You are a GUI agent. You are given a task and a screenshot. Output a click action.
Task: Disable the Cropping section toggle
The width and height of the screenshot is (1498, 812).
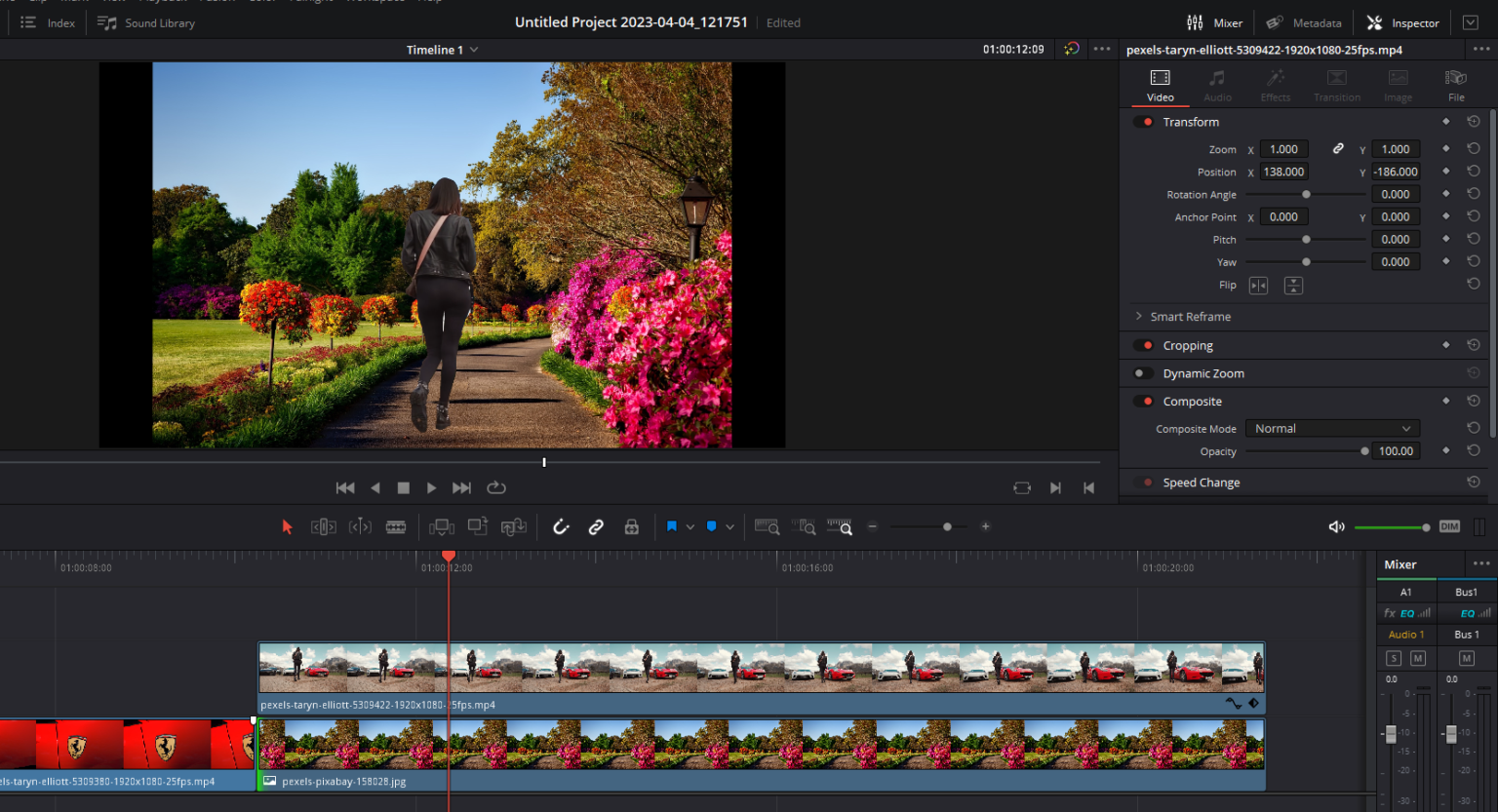pyautogui.click(x=1143, y=345)
